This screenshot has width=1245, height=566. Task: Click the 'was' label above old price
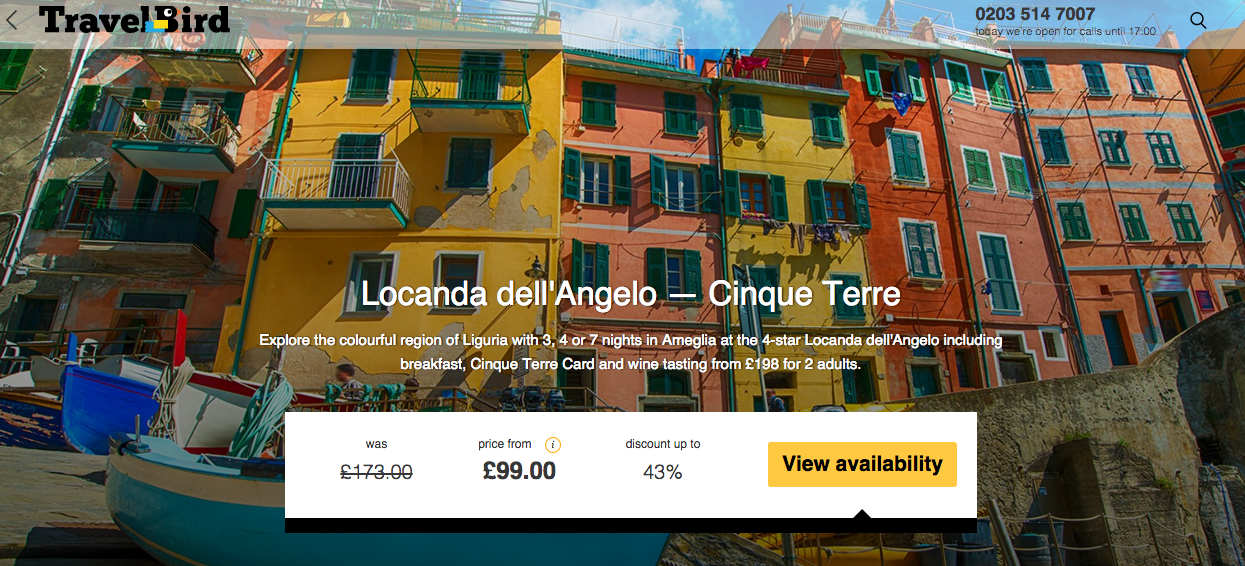[x=376, y=444]
